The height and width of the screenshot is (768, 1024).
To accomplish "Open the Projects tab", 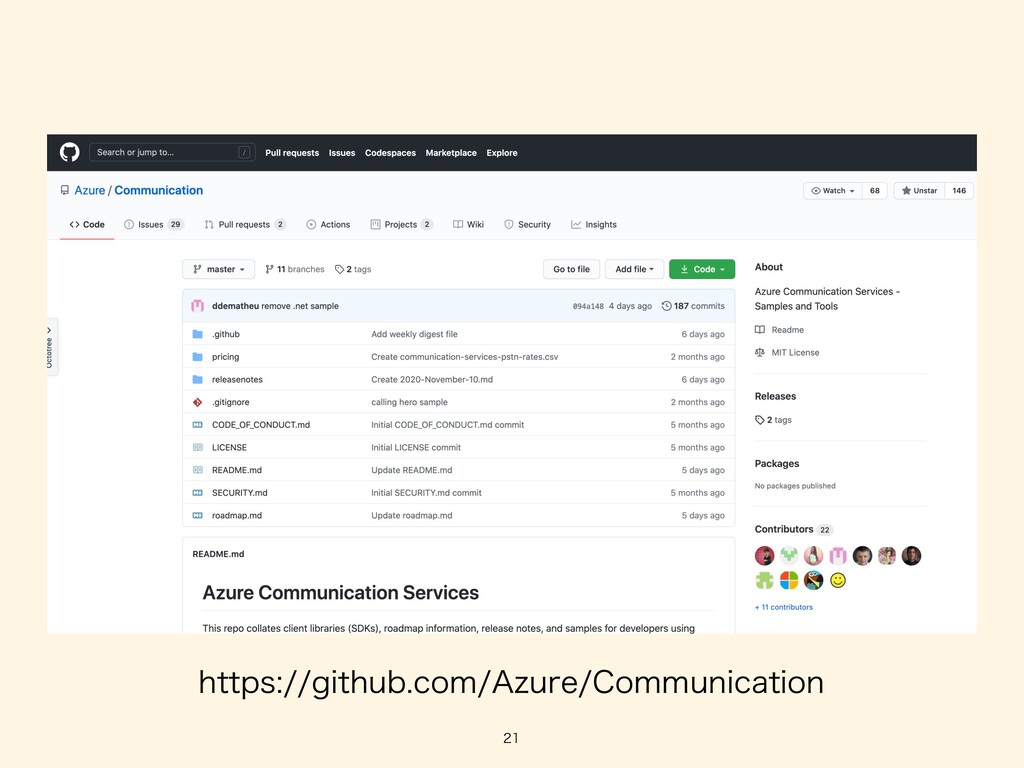I will [402, 225].
